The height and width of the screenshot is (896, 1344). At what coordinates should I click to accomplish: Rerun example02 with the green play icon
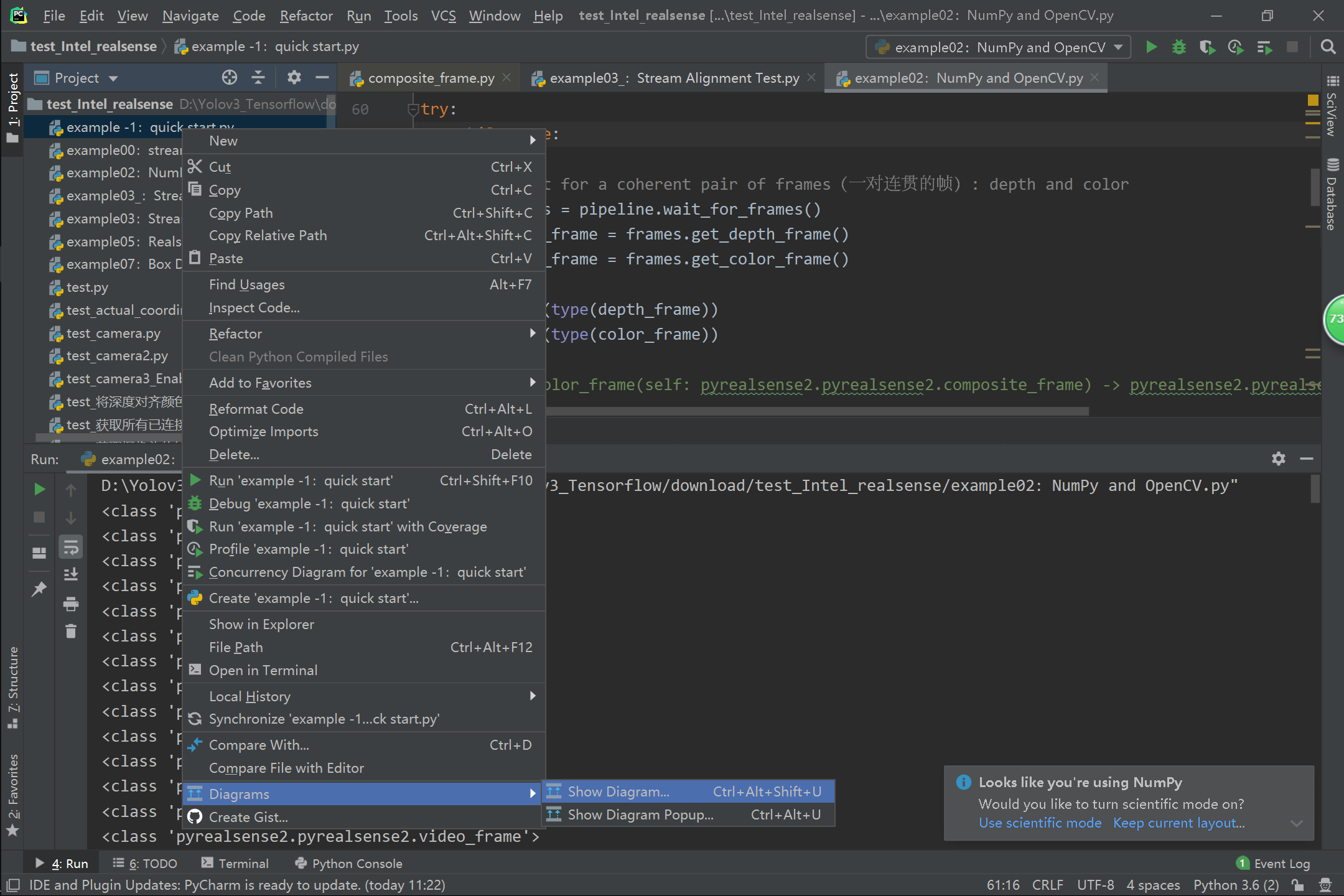coord(39,489)
